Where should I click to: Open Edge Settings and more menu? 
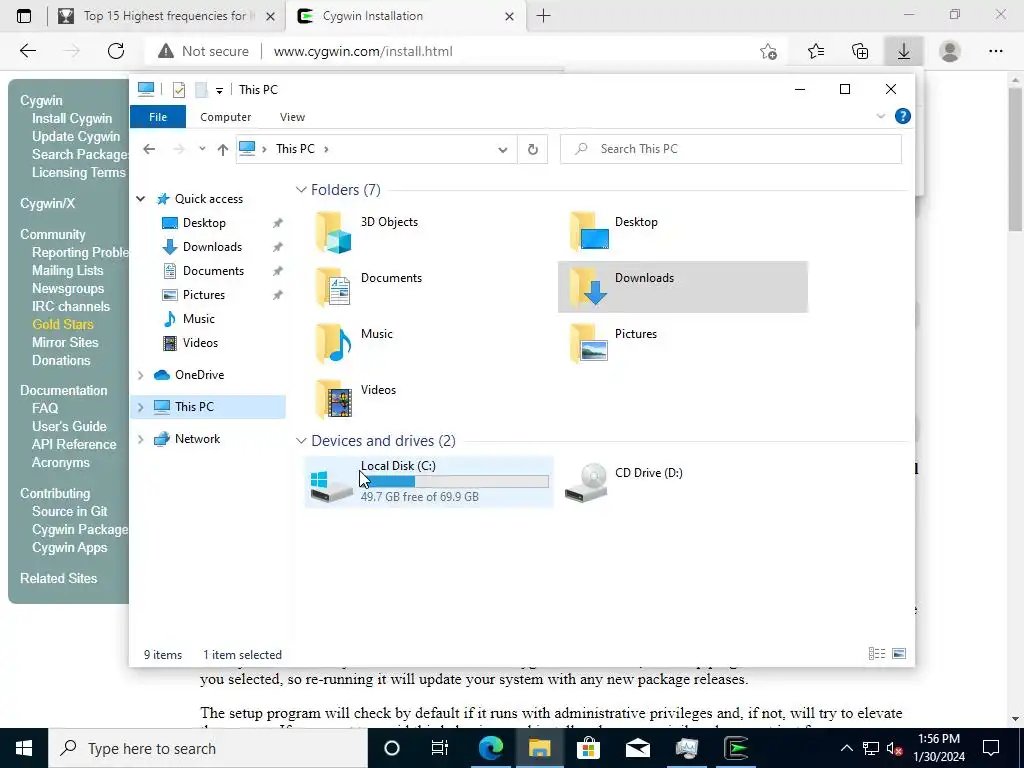coord(995,51)
